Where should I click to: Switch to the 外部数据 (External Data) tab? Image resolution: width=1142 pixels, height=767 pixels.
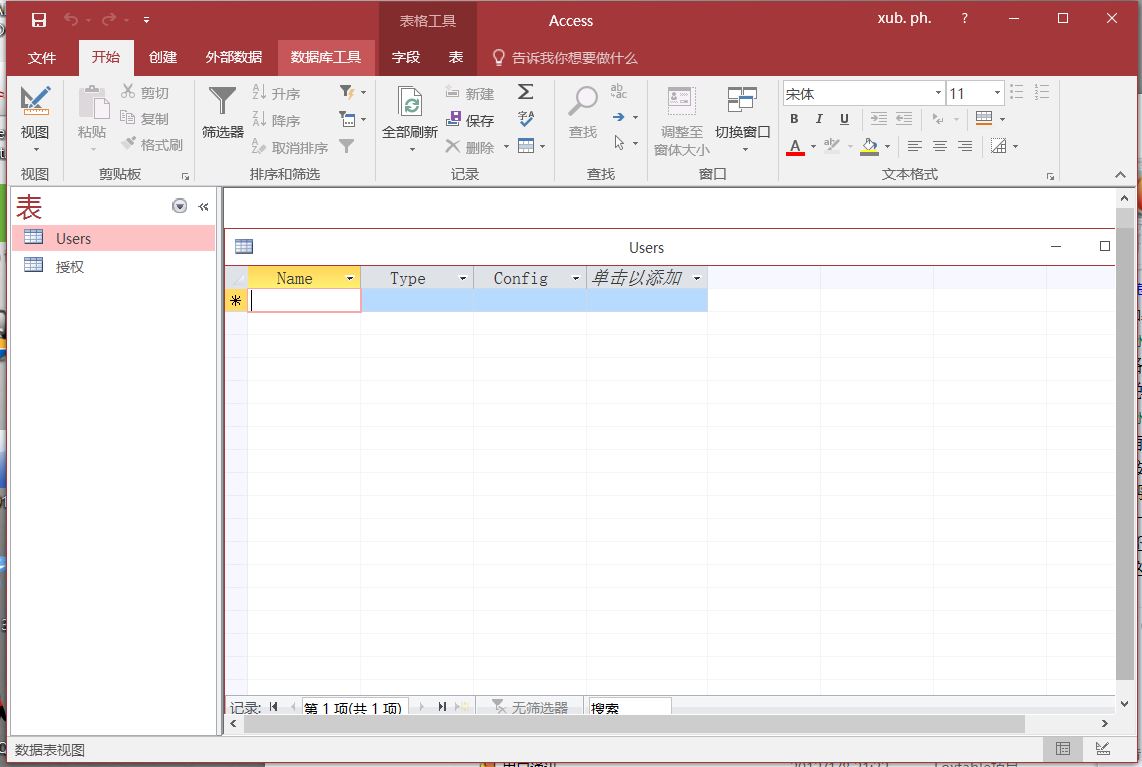coord(234,58)
